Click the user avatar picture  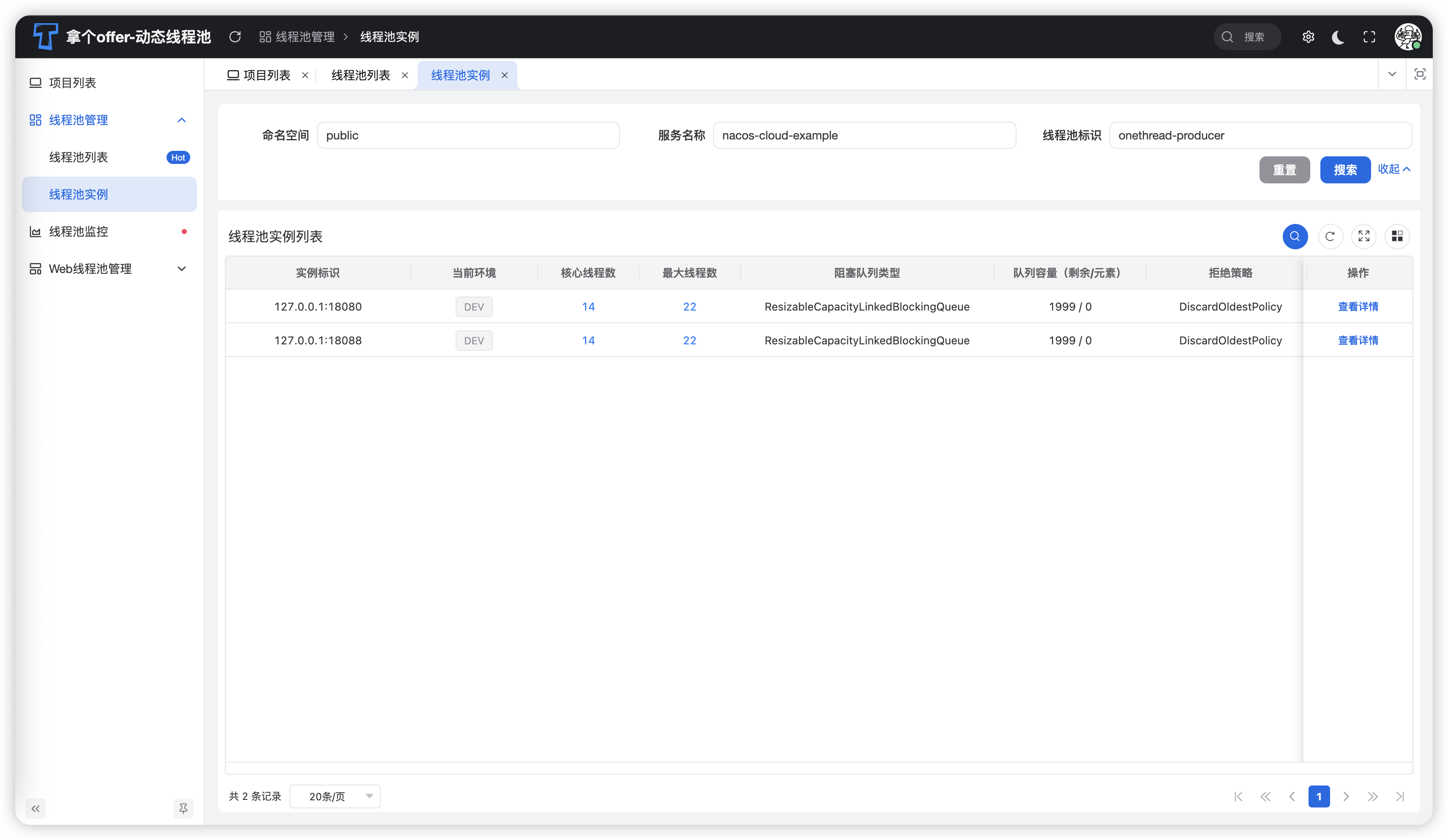[1408, 37]
